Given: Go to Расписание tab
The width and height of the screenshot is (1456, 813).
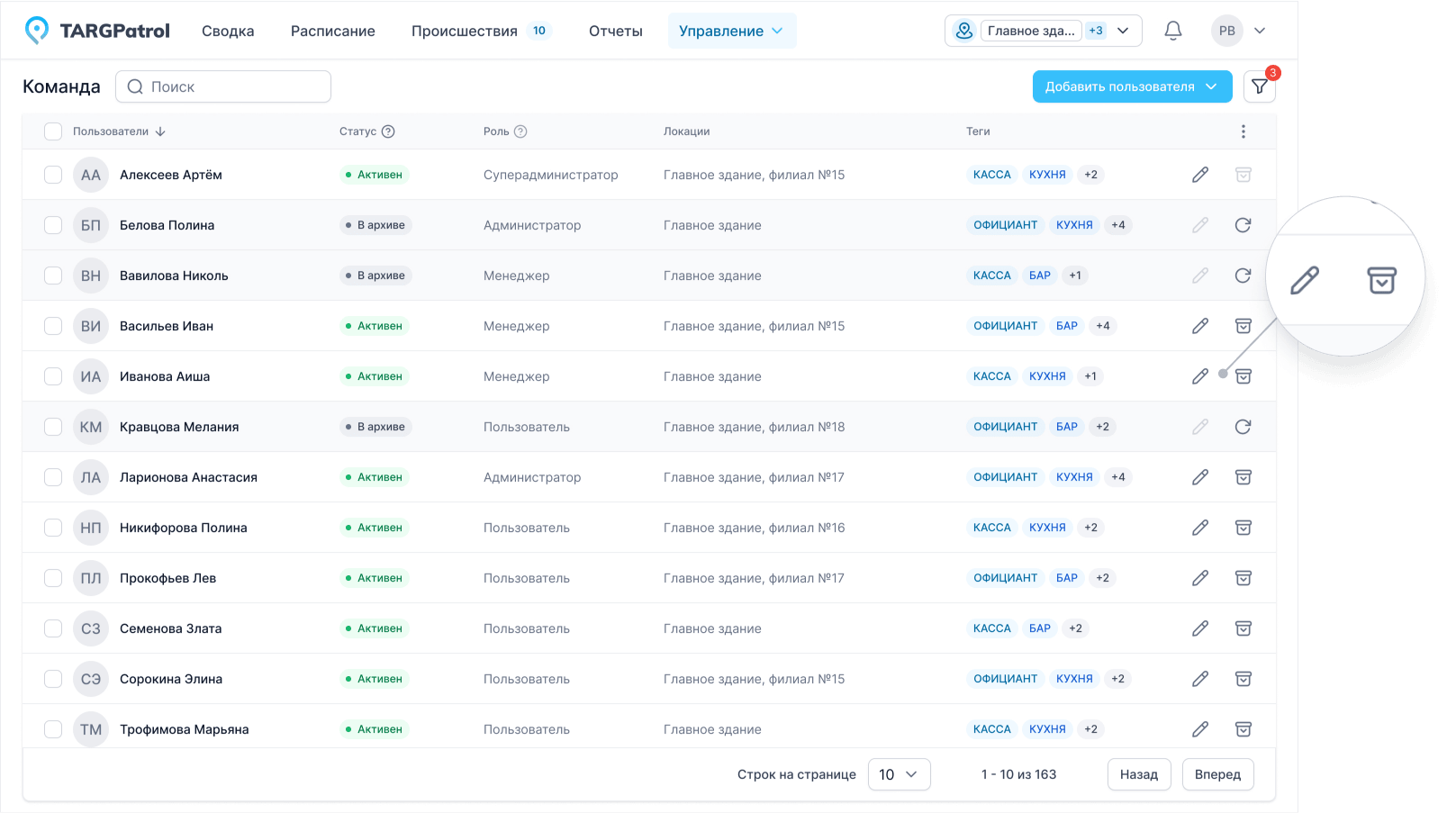Looking at the screenshot, I should pos(332,31).
